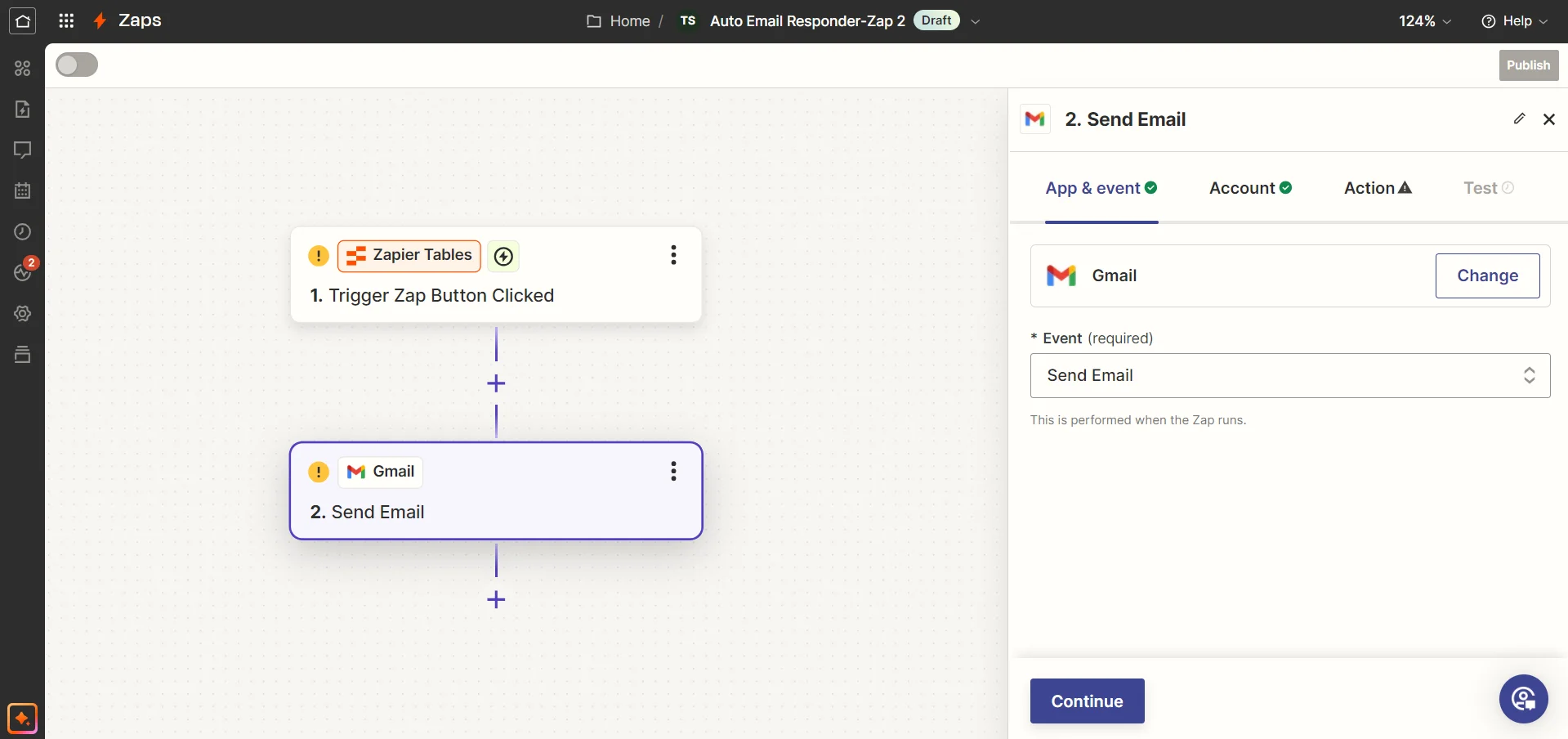Expand the Help menu
This screenshot has width=1568, height=739.
point(1515,21)
